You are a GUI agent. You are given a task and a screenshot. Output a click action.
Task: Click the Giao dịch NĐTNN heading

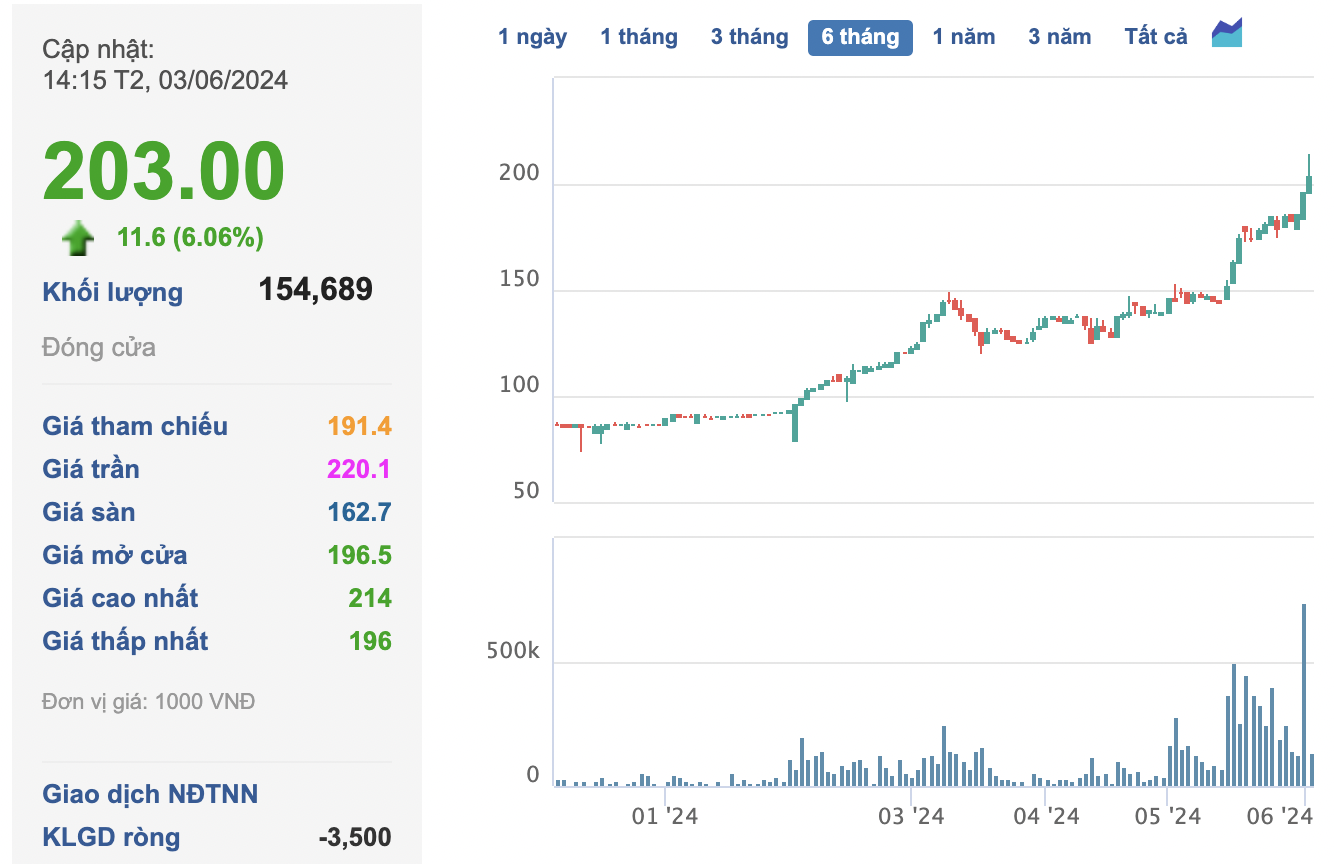[150, 794]
